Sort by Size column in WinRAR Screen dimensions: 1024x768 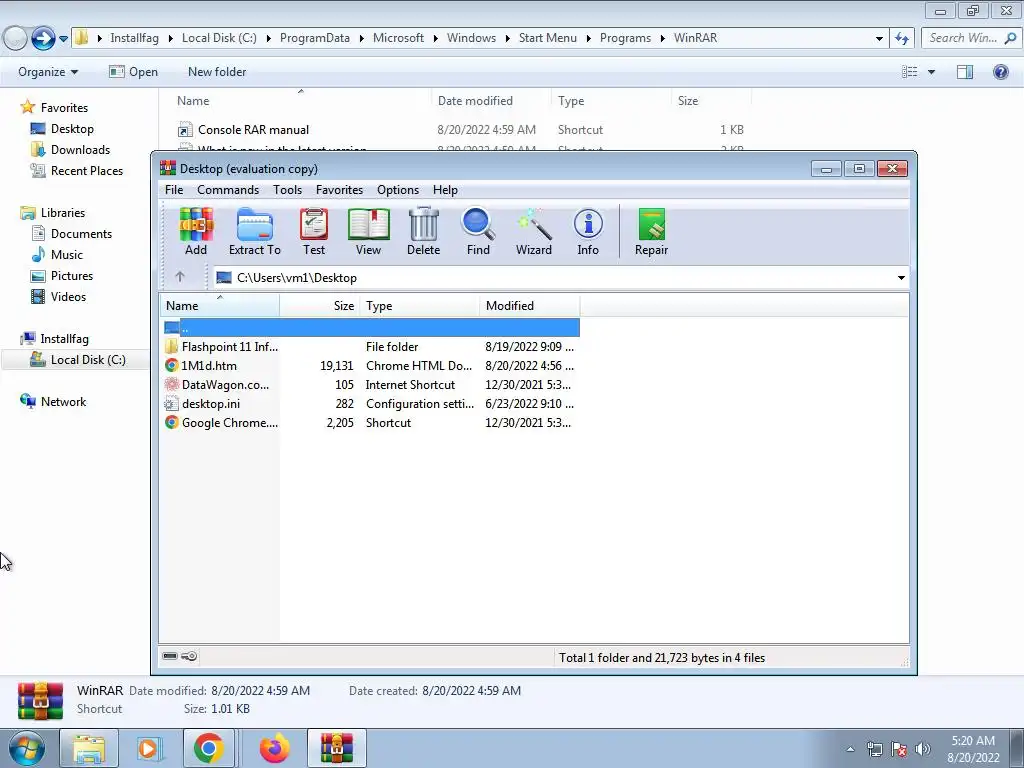[x=320, y=306]
